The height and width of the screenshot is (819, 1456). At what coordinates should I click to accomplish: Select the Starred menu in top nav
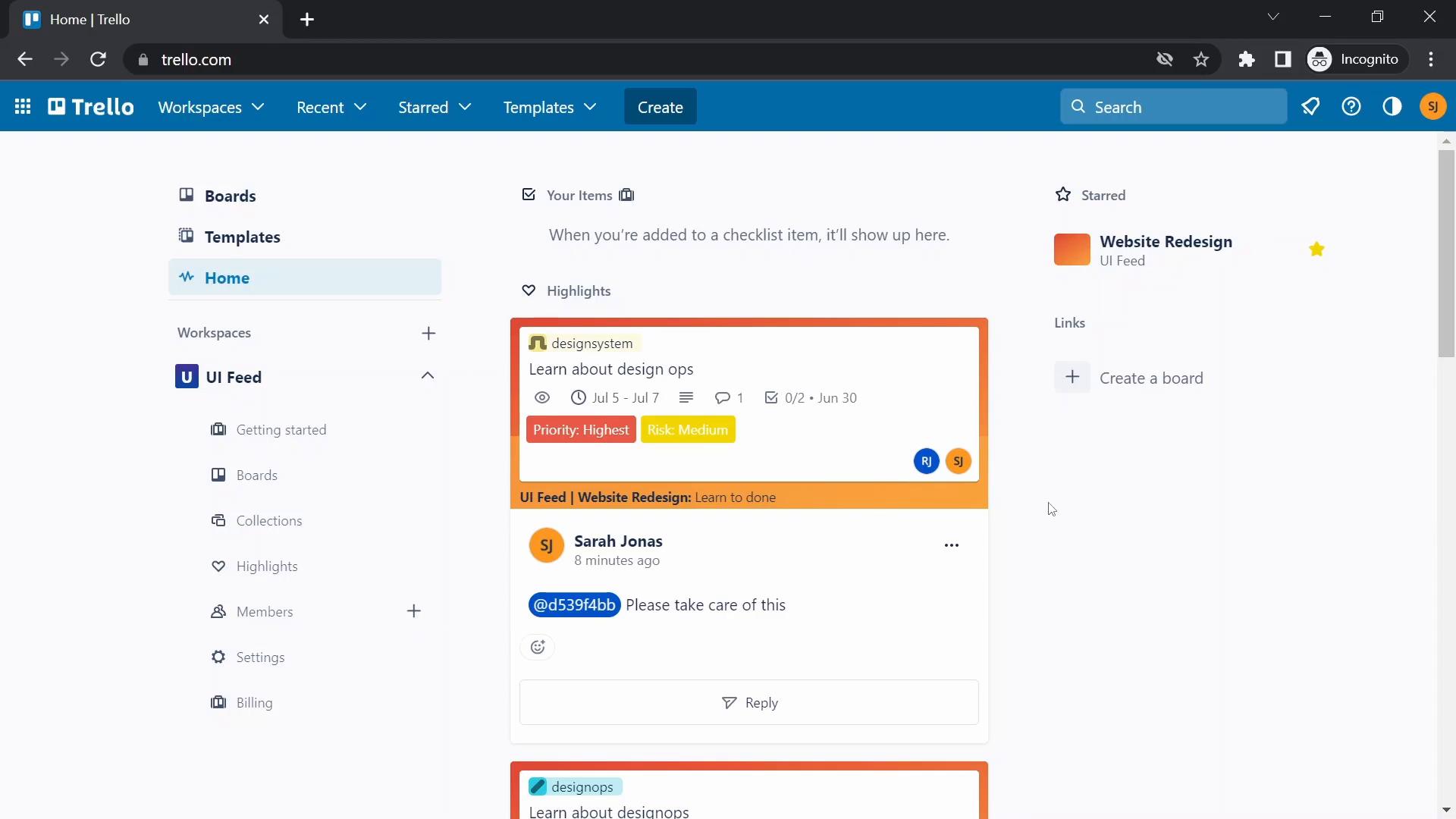435,107
